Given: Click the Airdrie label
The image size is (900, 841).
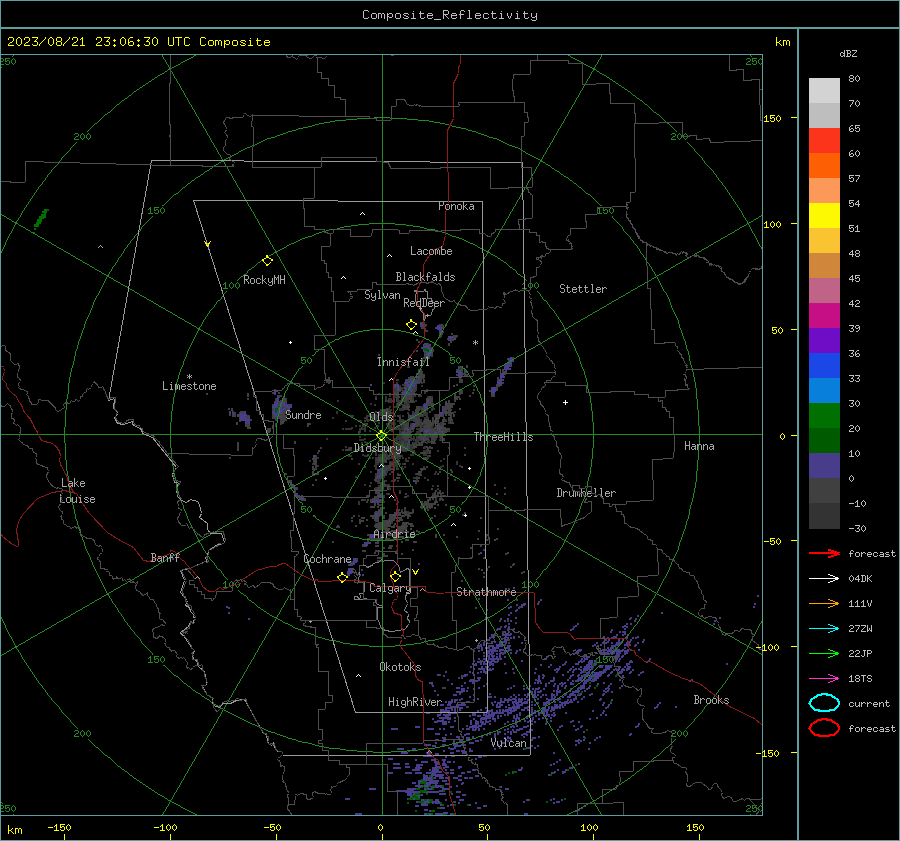Looking at the screenshot, I should (394, 534).
